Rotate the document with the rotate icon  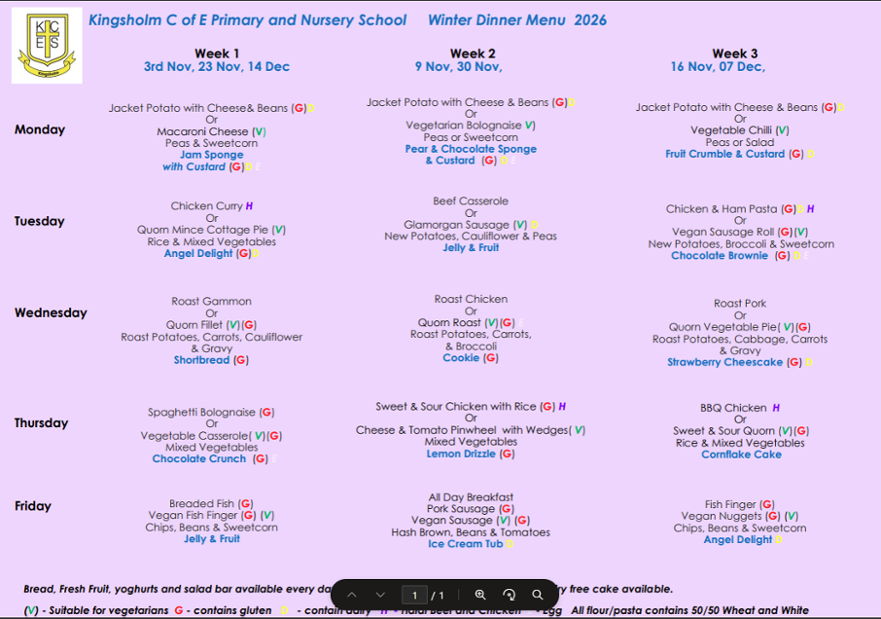(509, 595)
